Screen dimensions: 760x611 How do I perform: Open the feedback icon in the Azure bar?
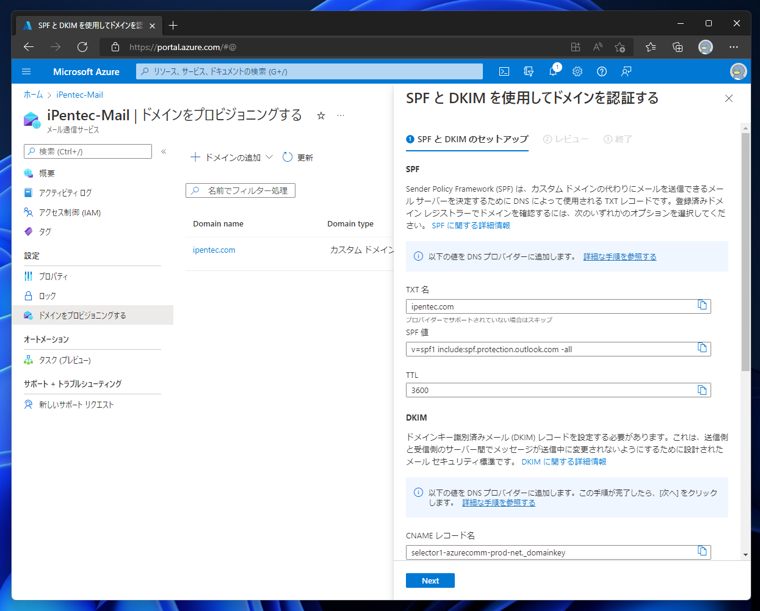[626, 72]
